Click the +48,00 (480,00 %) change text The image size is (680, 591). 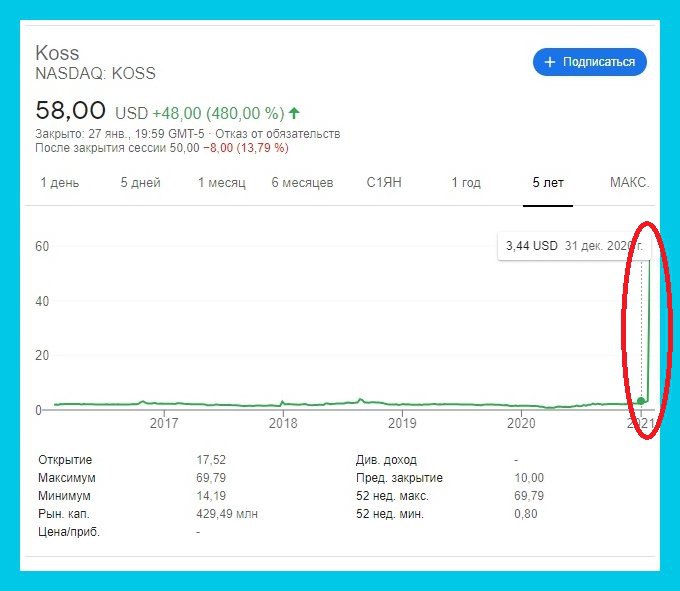(x=218, y=114)
